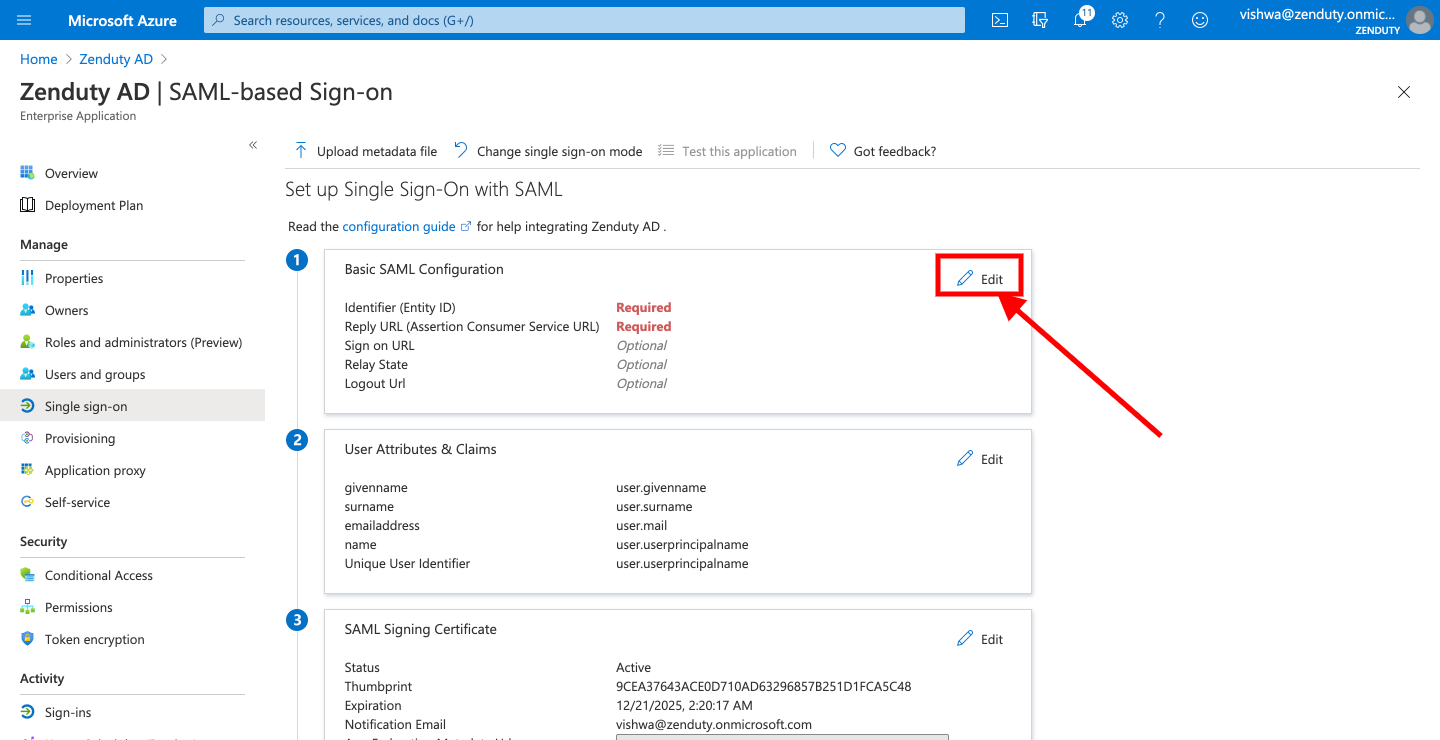Open the Directory + subscription filter icon
This screenshot has width=1440, height=740.
[x=1040, y=20]
